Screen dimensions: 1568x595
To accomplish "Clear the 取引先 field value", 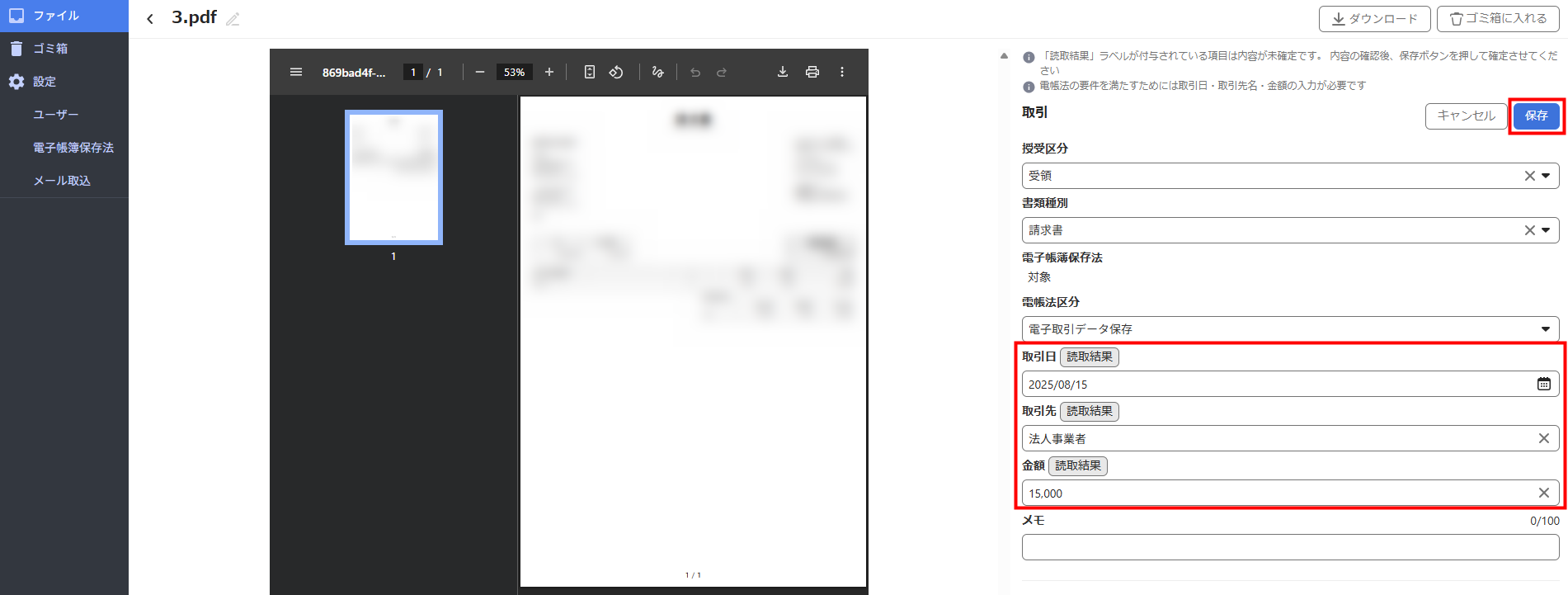I will click(x=1543, y=438).
